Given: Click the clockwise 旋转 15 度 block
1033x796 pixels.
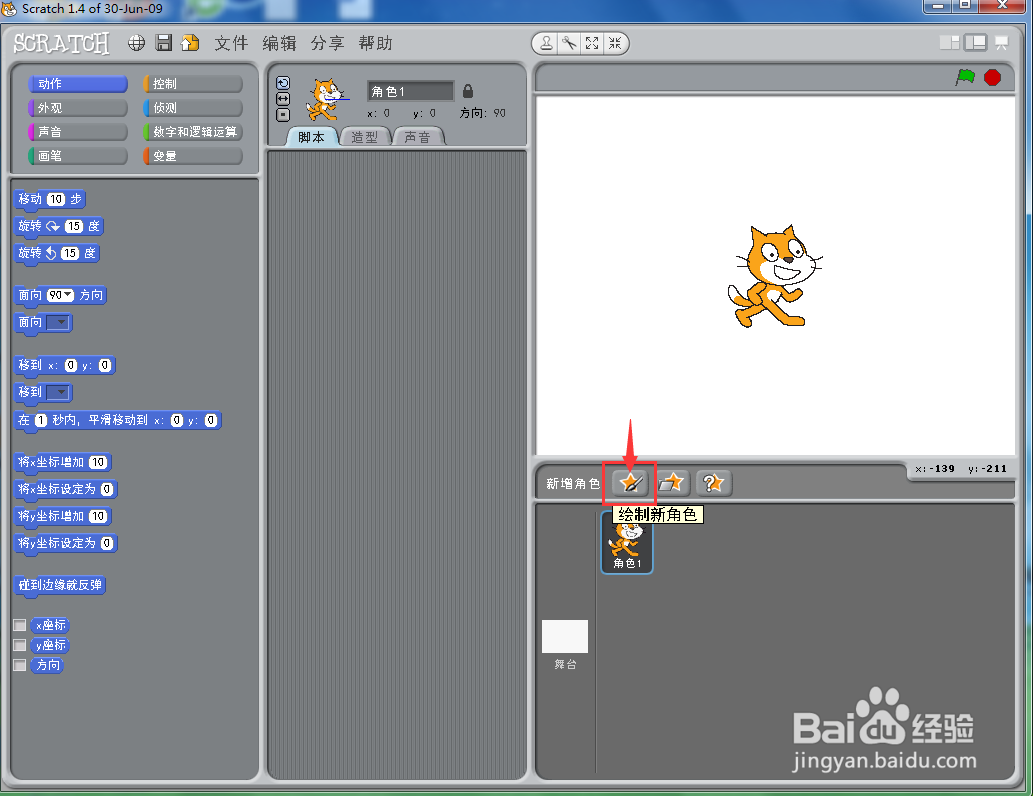Looking at the screenshot, I should [59, 226].
